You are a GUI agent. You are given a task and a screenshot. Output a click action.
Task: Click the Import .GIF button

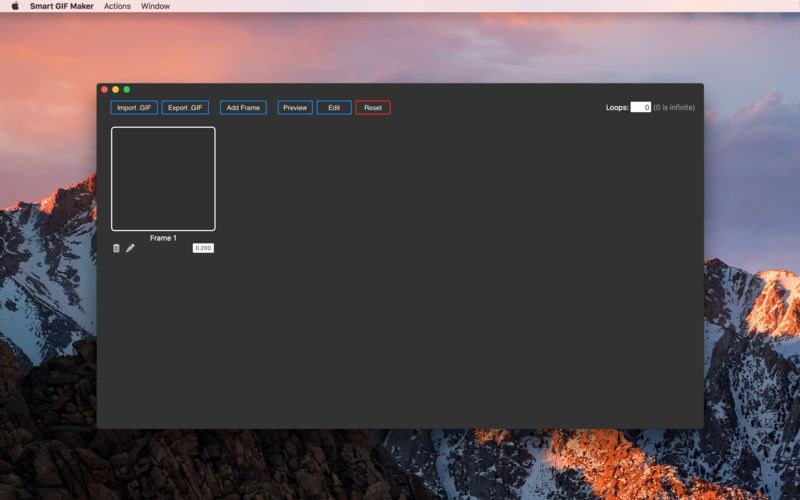coord(134,108)
